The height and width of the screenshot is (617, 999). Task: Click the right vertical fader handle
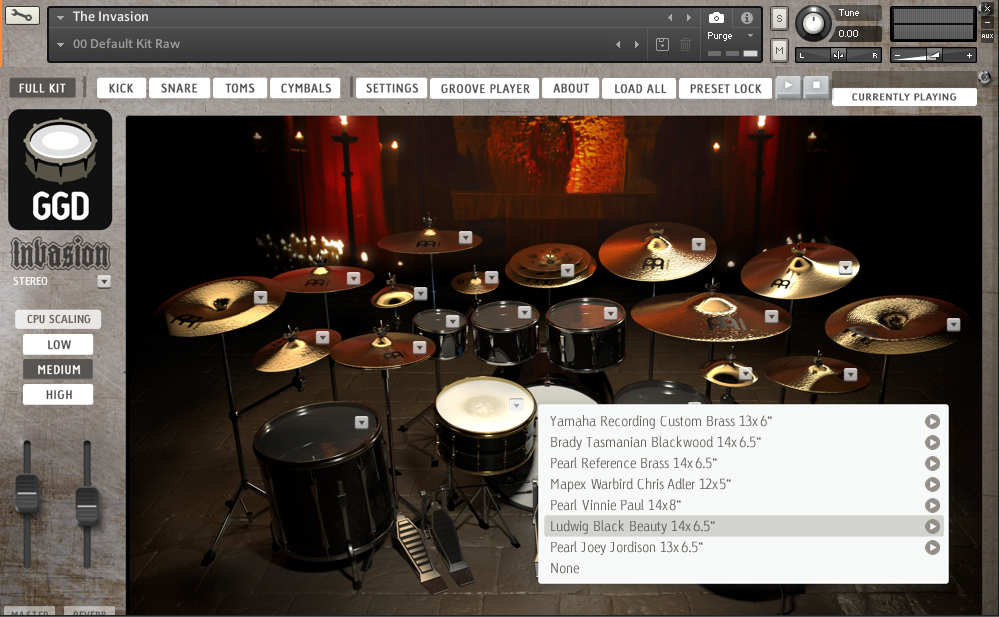[x=87, y=505]
